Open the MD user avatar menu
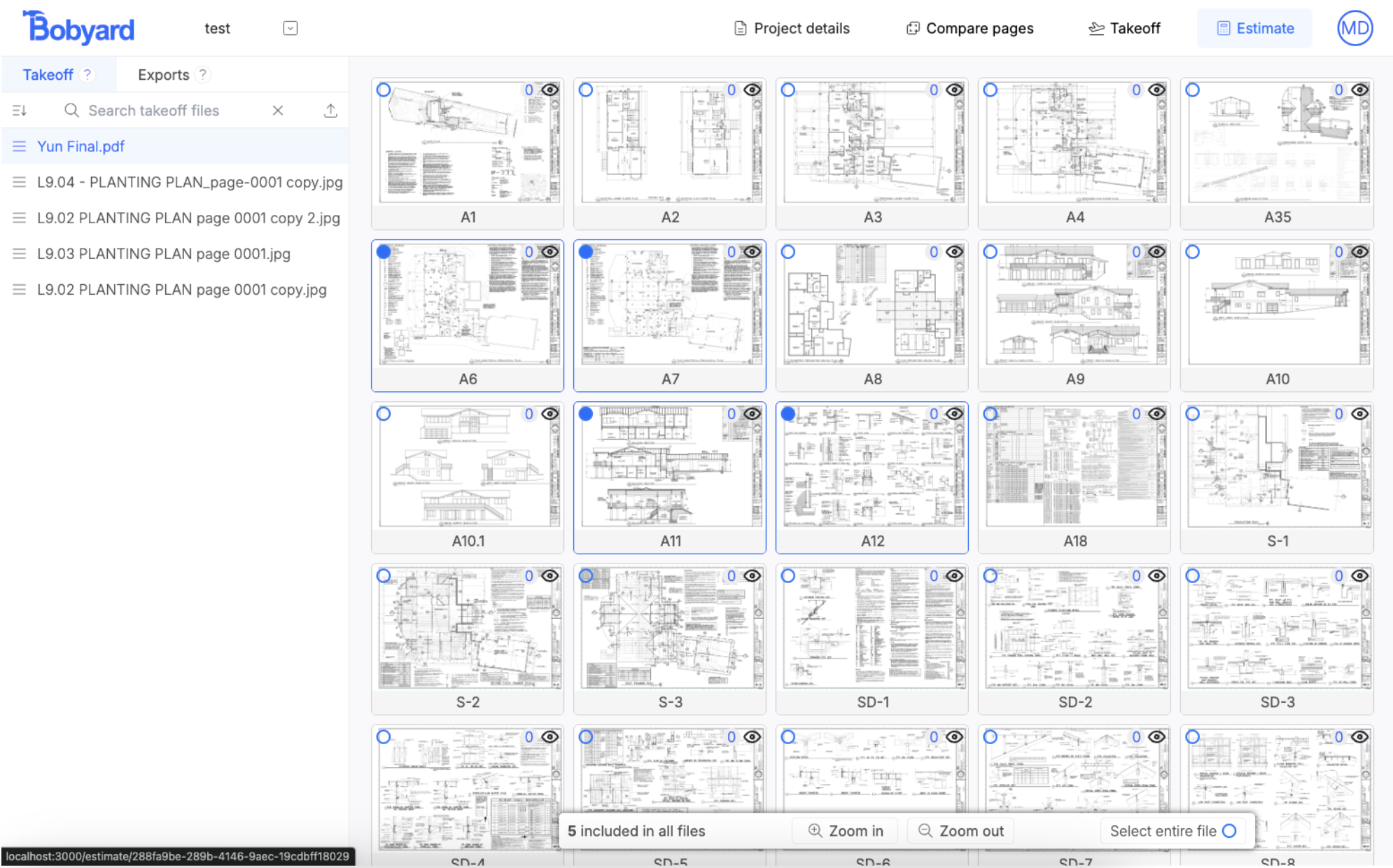 click(1354, 28)
